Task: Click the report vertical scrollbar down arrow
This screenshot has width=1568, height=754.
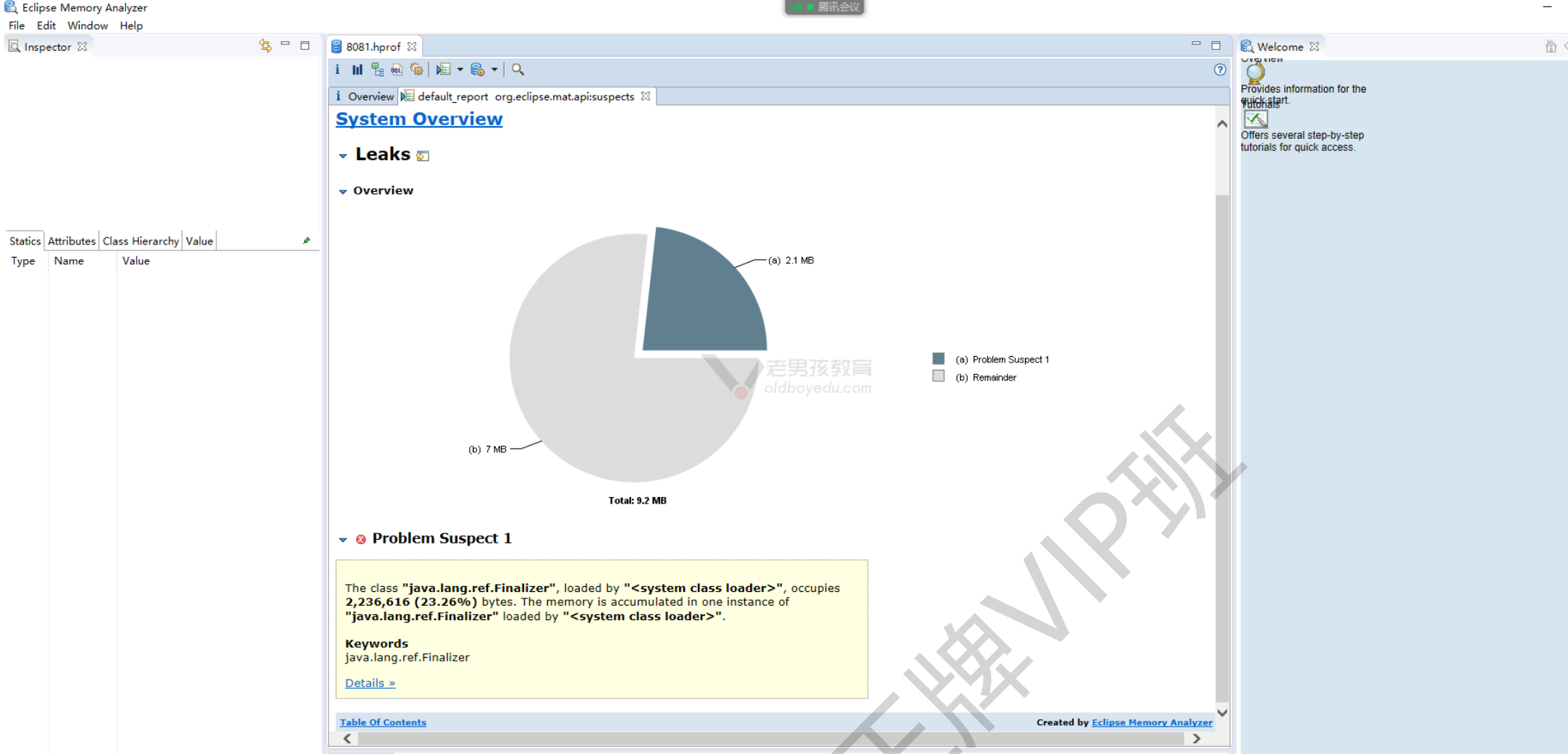Action: click(x=1222, y=713)
